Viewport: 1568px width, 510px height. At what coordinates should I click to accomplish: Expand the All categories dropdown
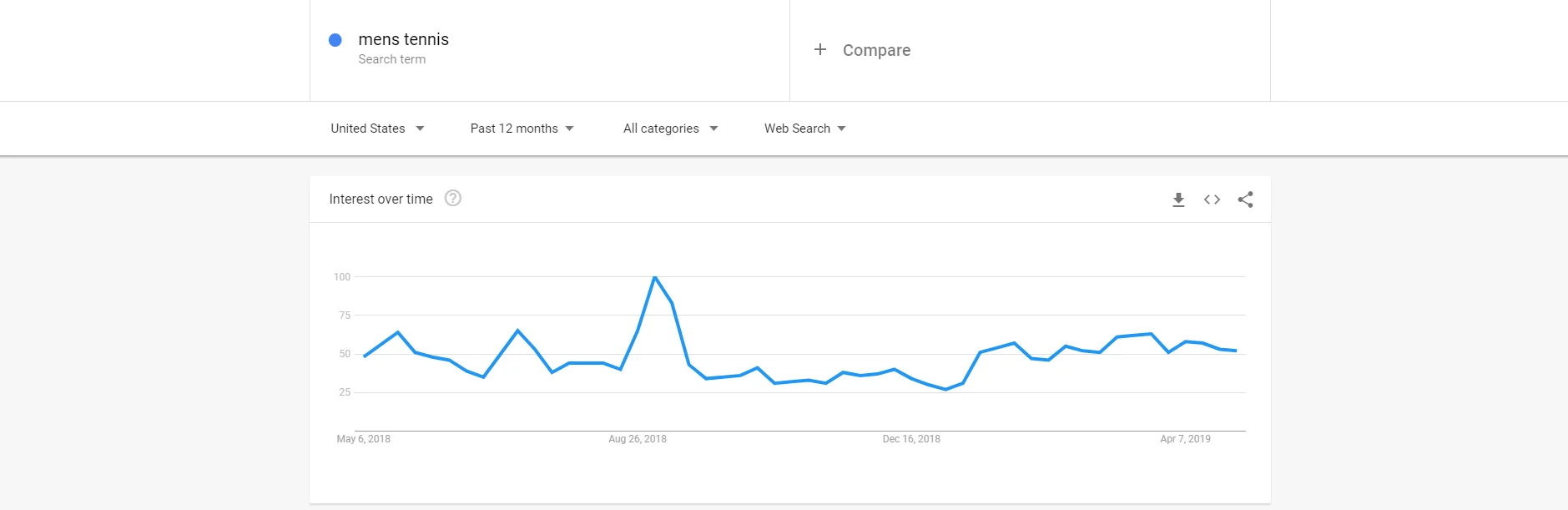(x=670, y=129)
